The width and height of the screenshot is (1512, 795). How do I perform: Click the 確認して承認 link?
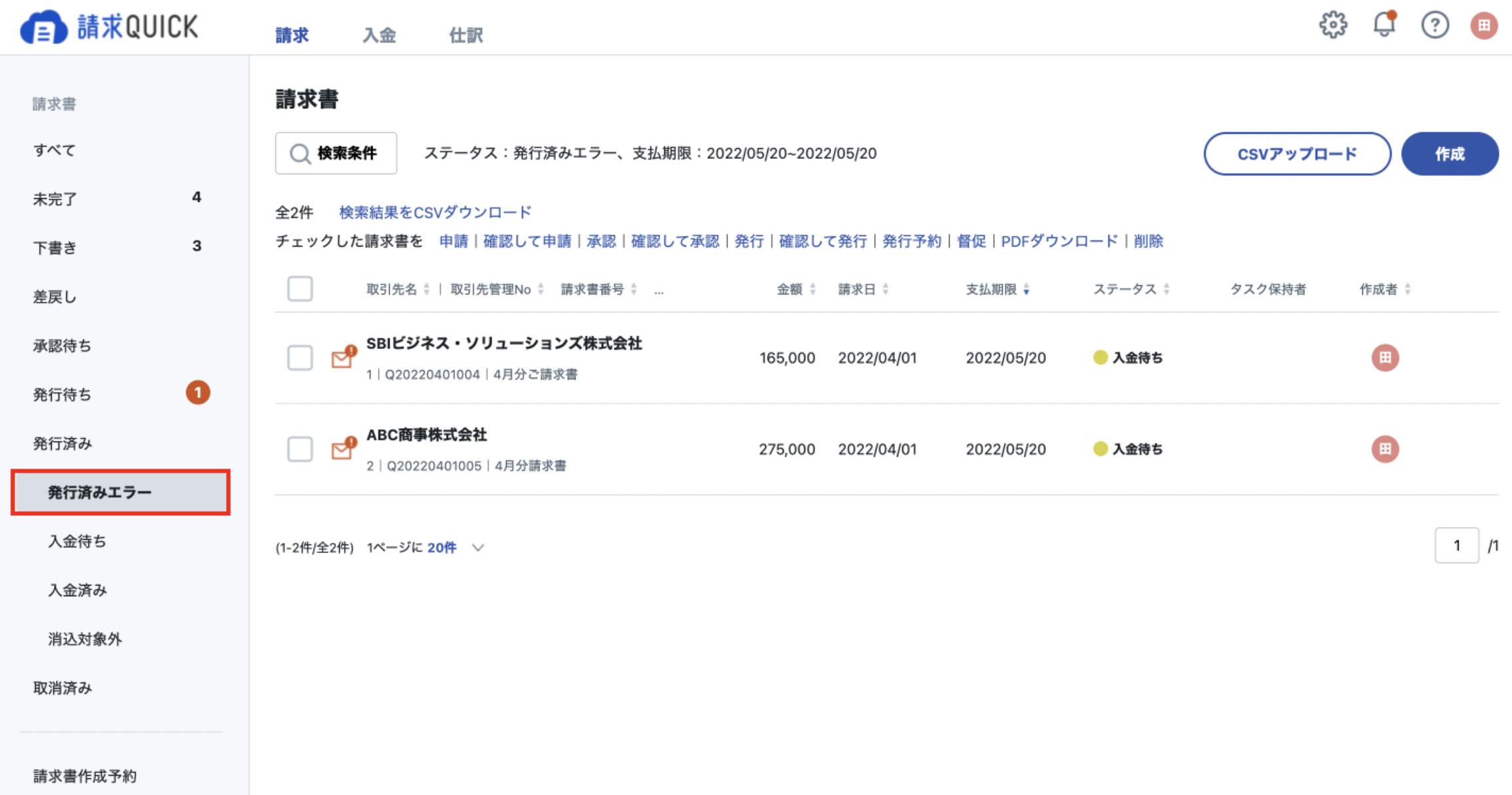(x=675, y=241)
